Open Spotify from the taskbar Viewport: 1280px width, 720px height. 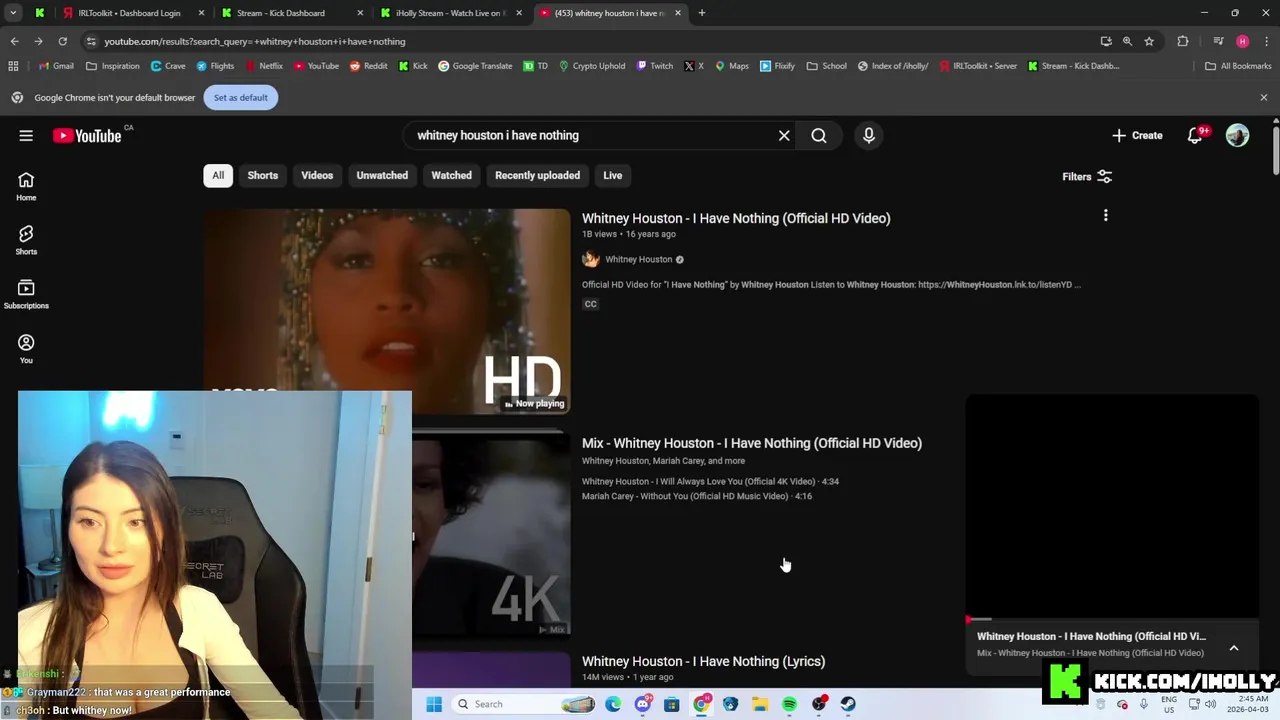(789, 704)
